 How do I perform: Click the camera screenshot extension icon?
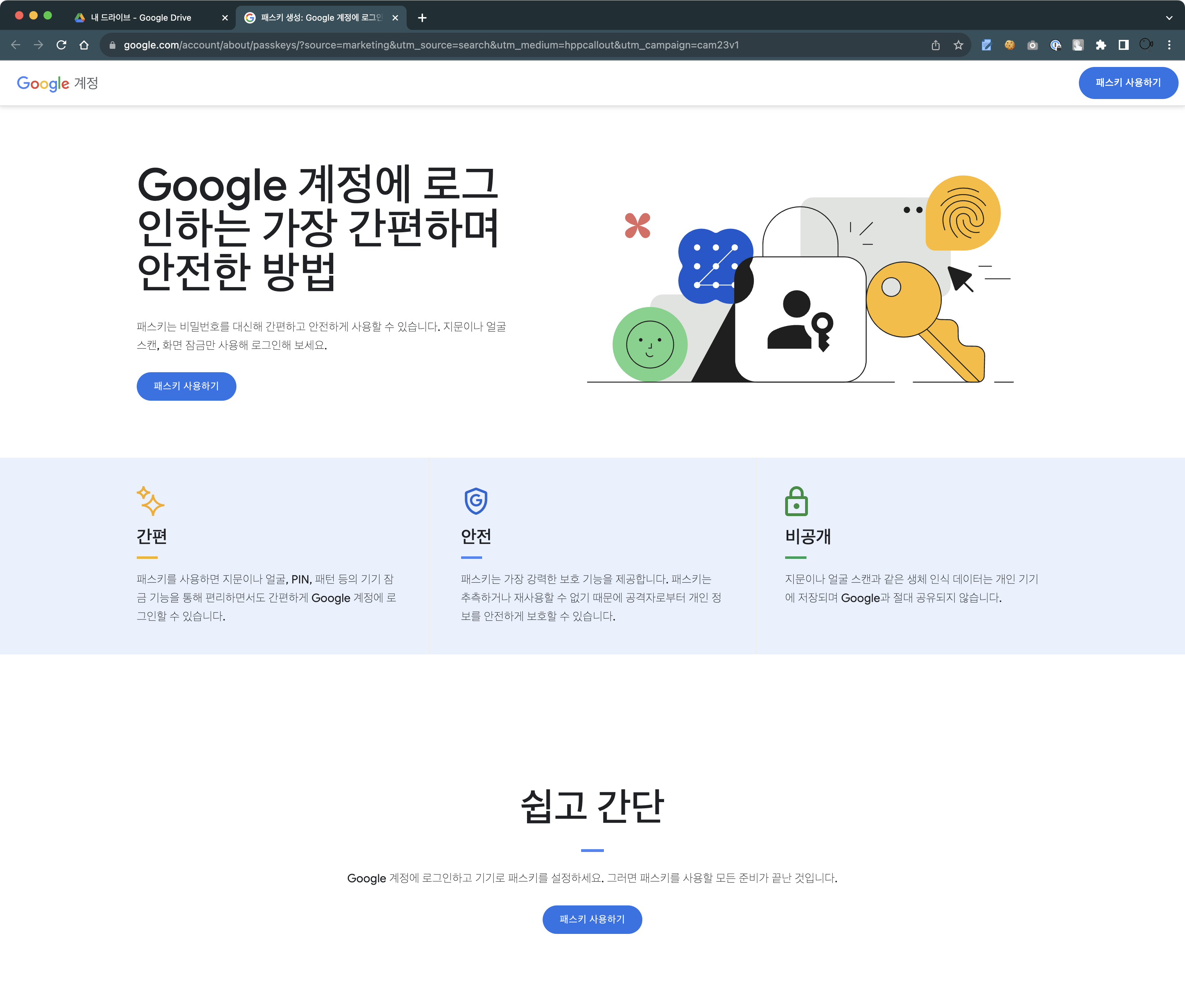pyautogui.click(x=1032, y=45)
